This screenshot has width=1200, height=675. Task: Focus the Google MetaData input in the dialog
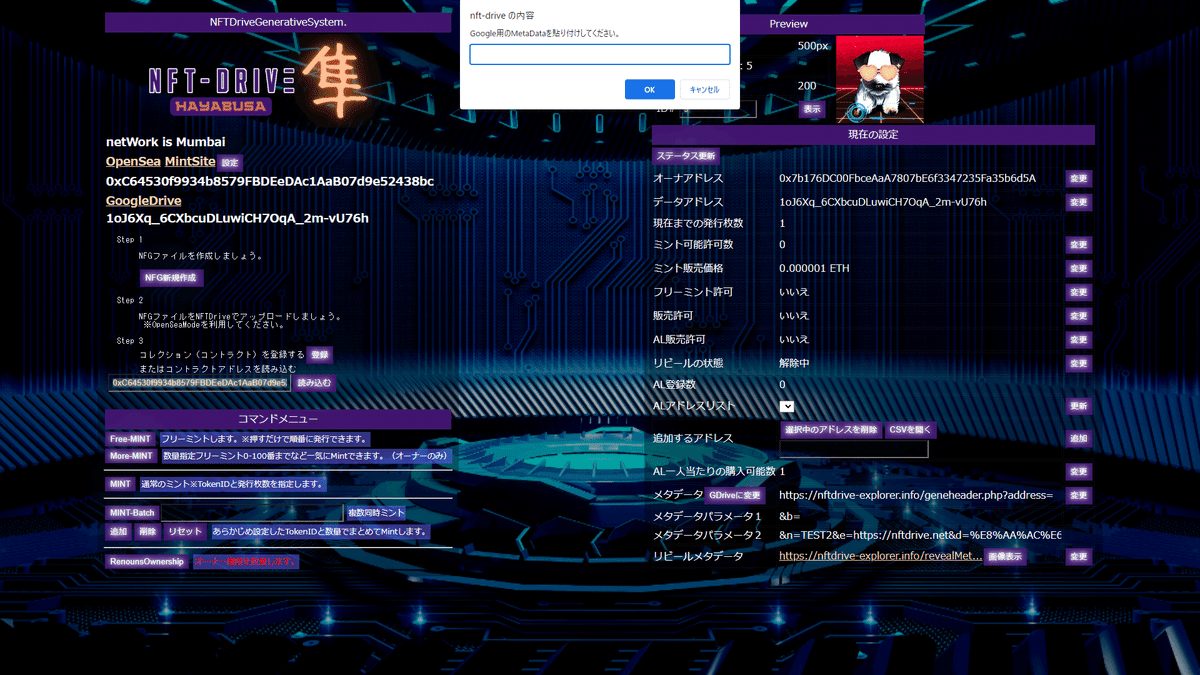600,54
